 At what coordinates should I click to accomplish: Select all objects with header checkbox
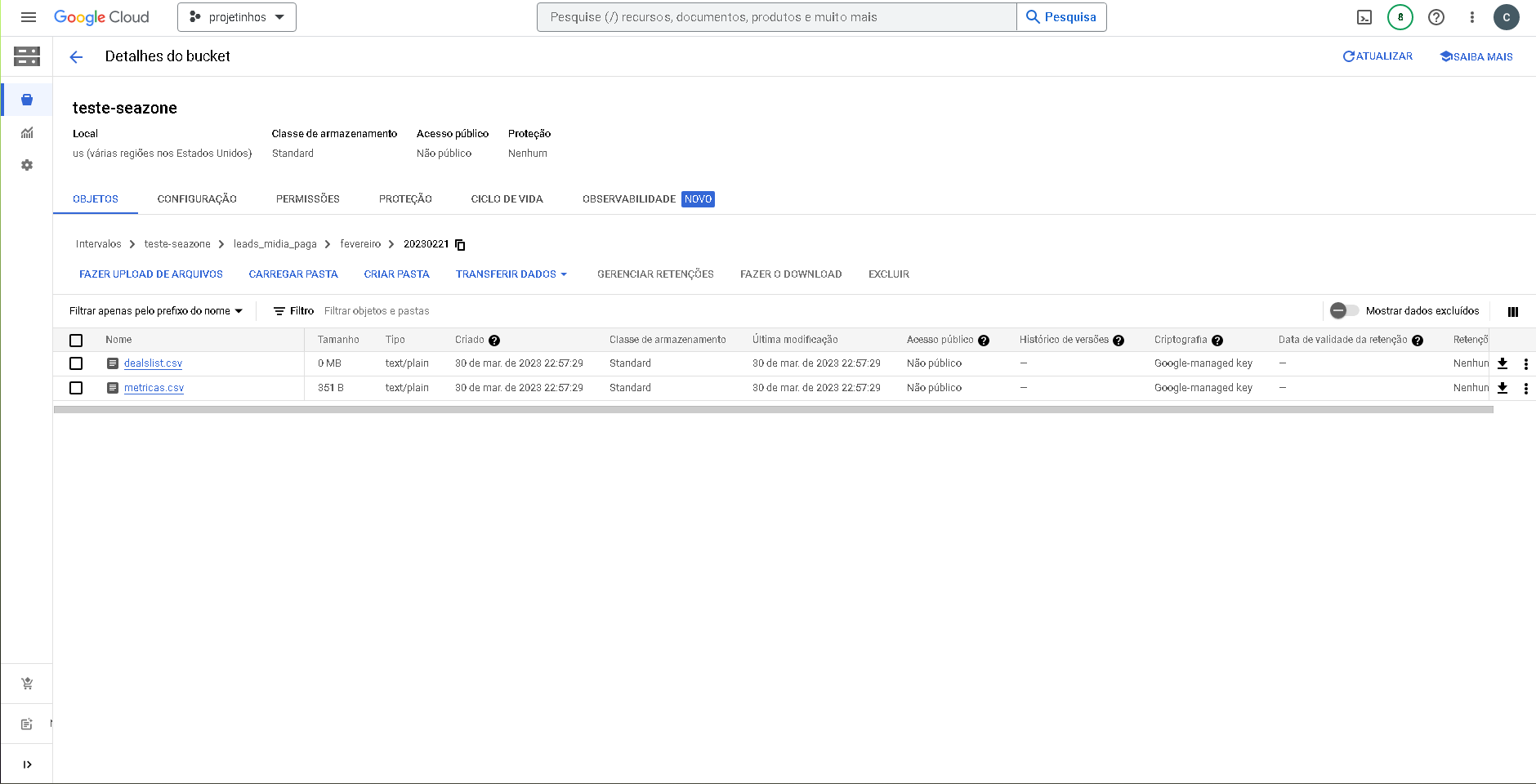click(x=76, y=340)
